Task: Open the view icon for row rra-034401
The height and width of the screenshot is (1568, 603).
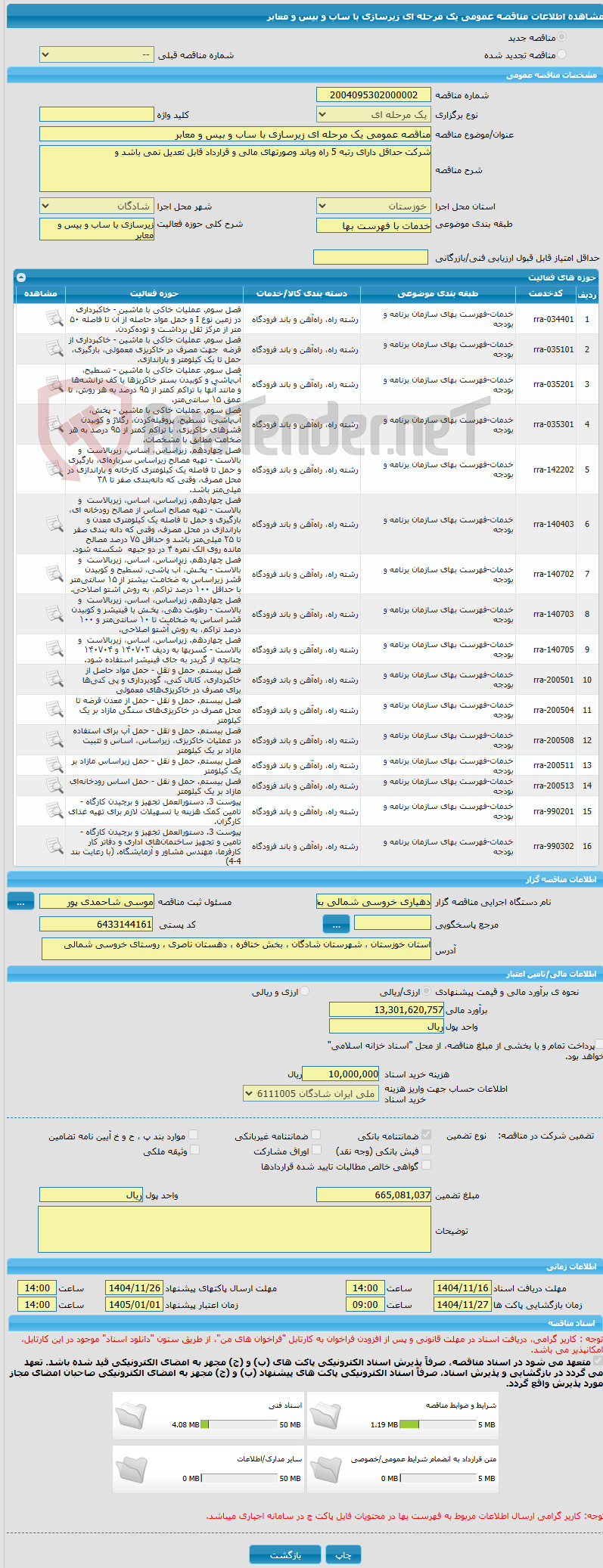Action: point(54,319)
